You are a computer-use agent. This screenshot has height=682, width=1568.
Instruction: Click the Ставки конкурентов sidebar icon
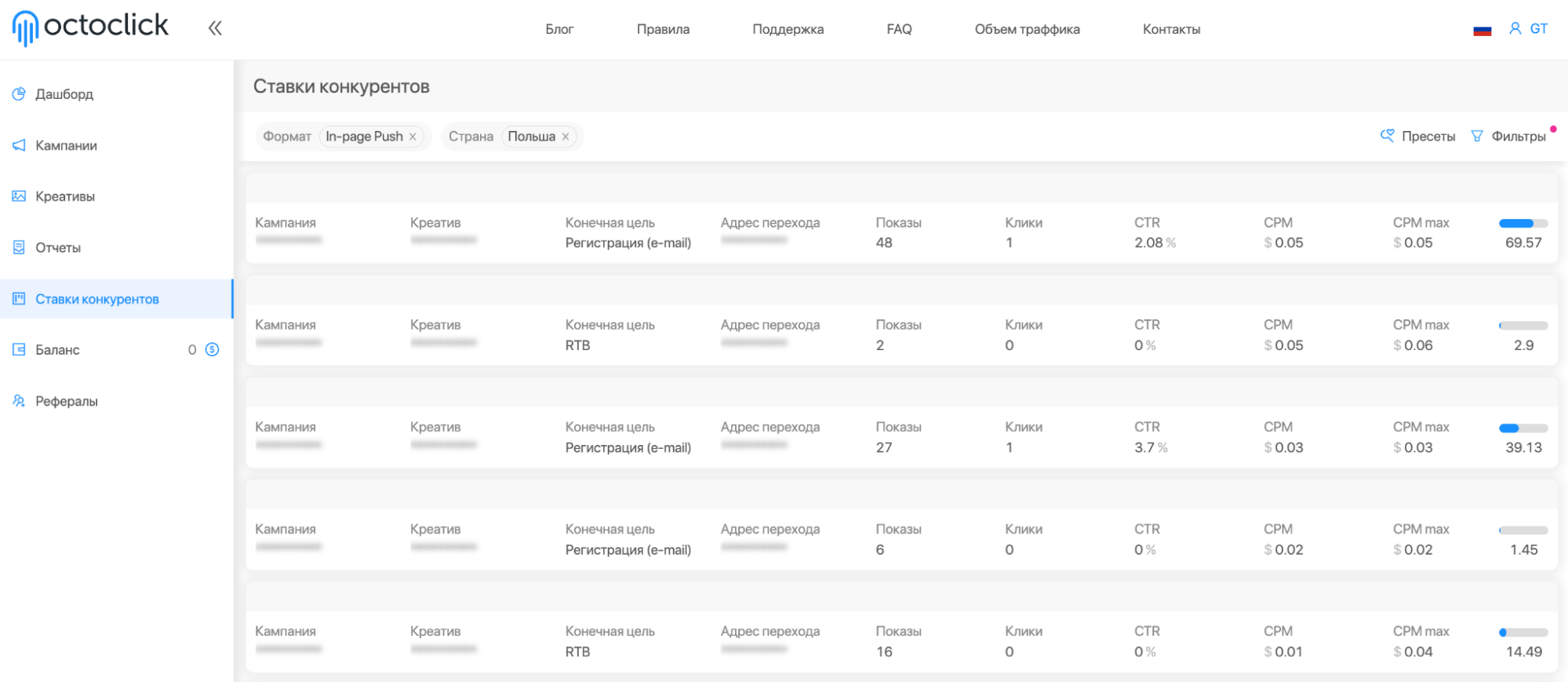point(19,299)
